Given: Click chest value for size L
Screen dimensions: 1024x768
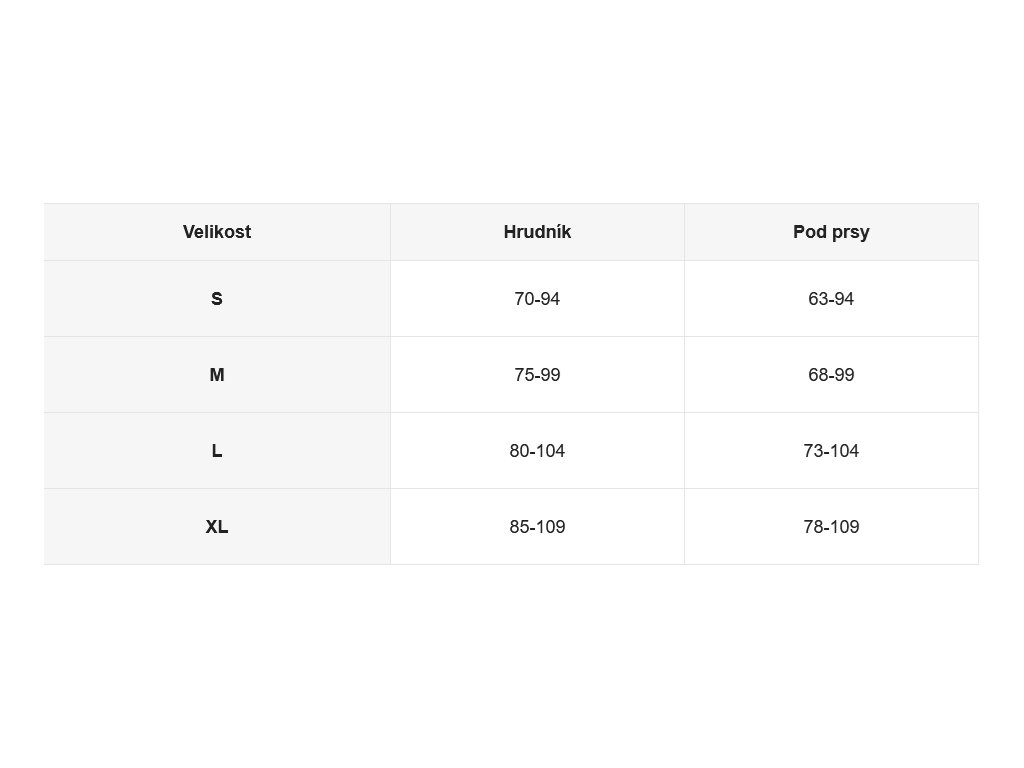Looking at the screenshot, I should (537, 451).
